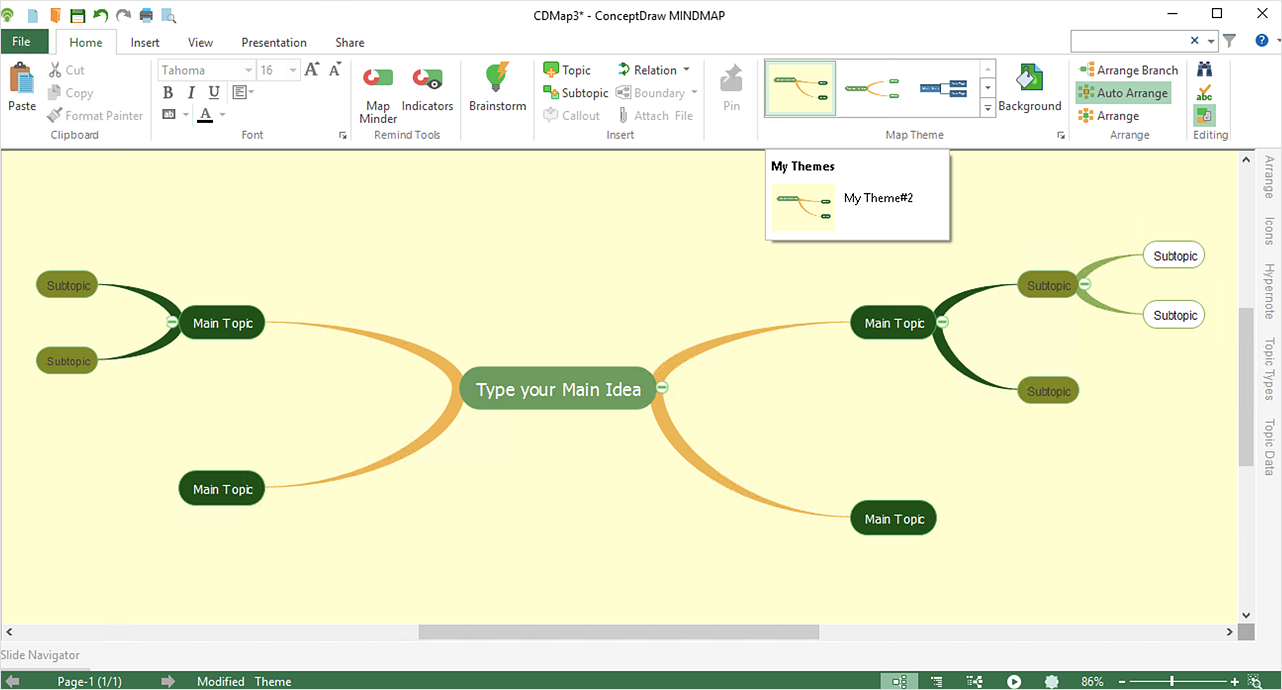Click the binoculars Find icon

pyautogui.click(x=1205, y=70)
